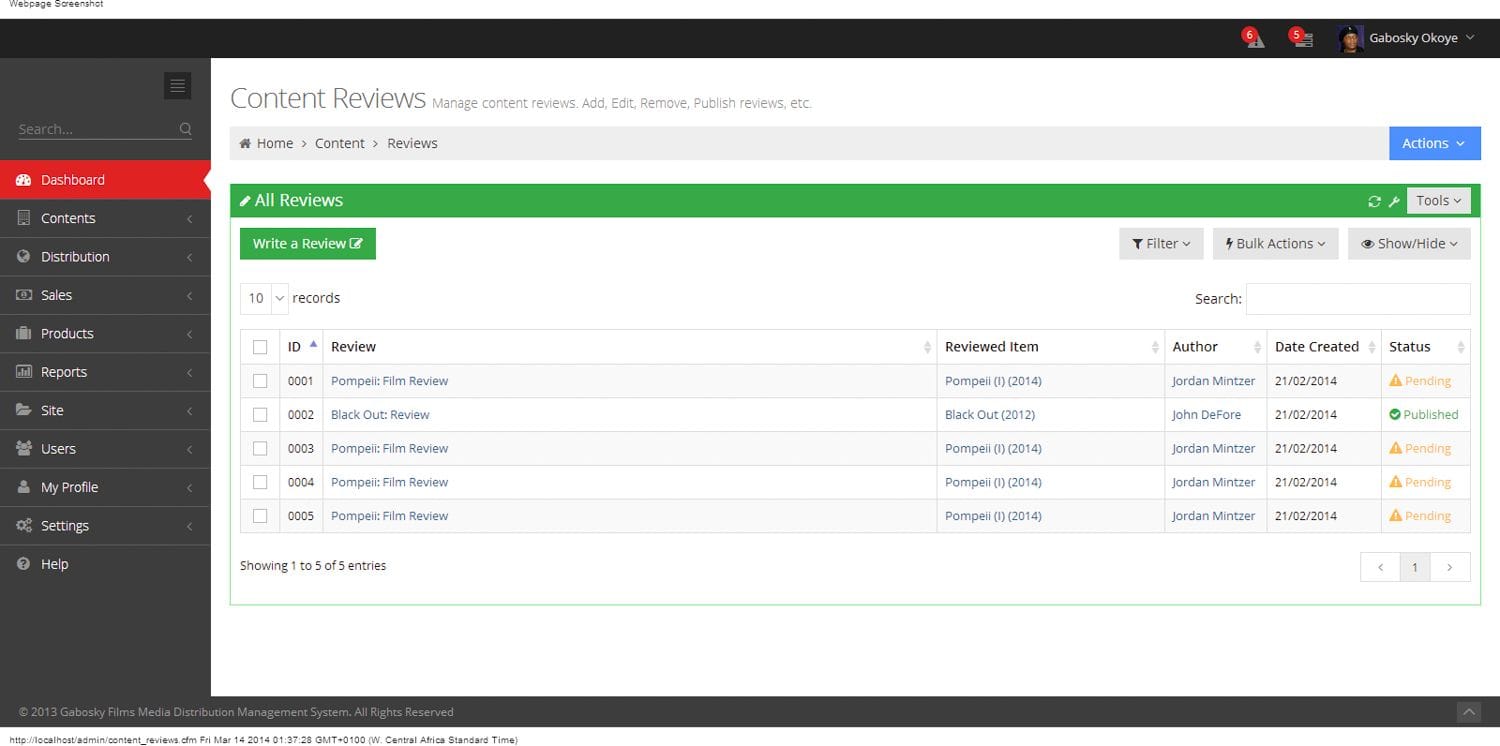Sort table by the Date Created header

[1324, 347]
